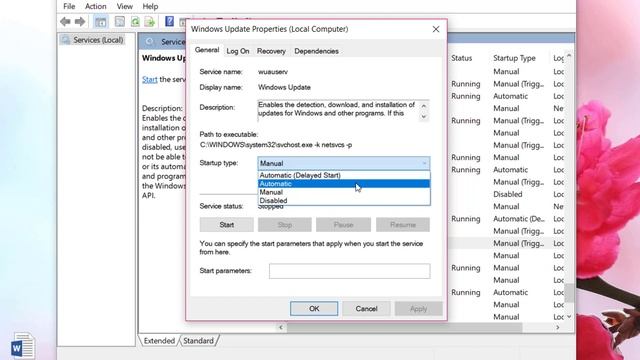The width and height of the screenshot is (640, 360).
Task: Click the vertical scrollbar thumb in Services
Action: click(x=569, y=292)
